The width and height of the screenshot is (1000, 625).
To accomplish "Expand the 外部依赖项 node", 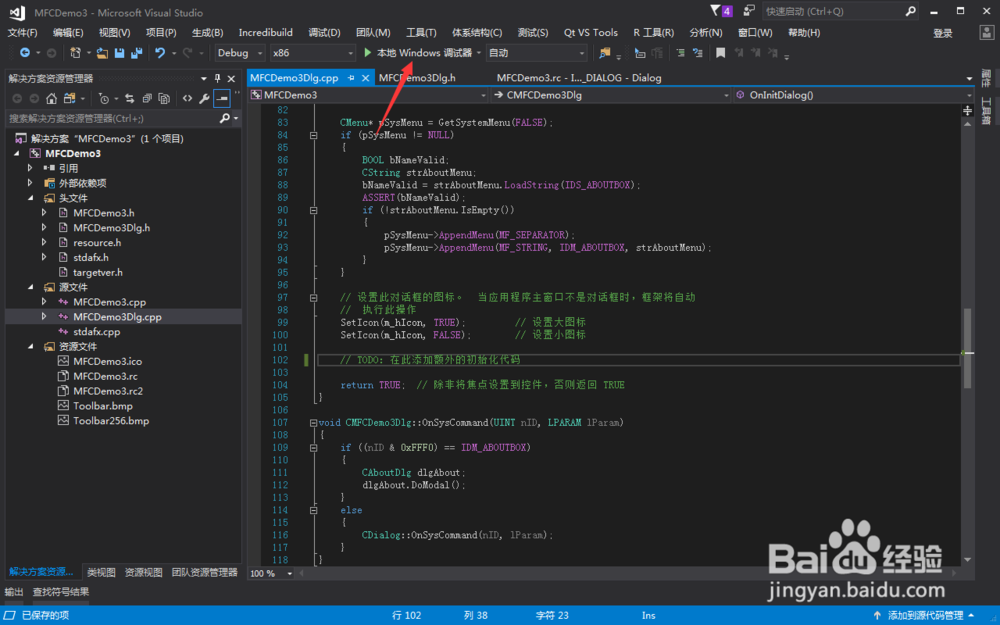I will pos(30,183).
